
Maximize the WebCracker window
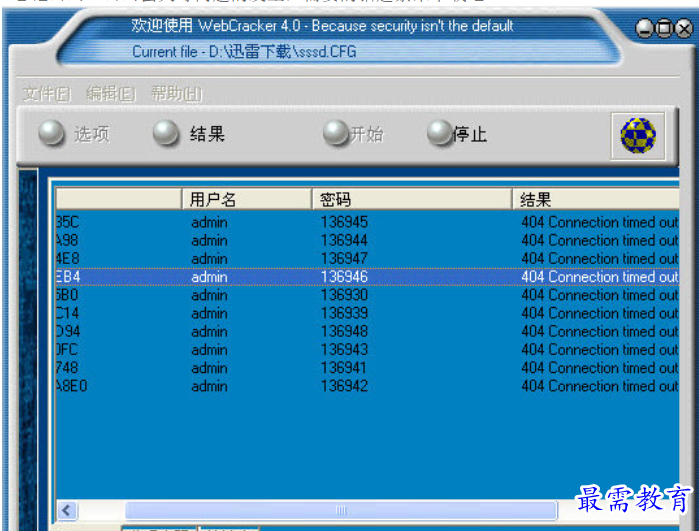(x=664, y=29)
